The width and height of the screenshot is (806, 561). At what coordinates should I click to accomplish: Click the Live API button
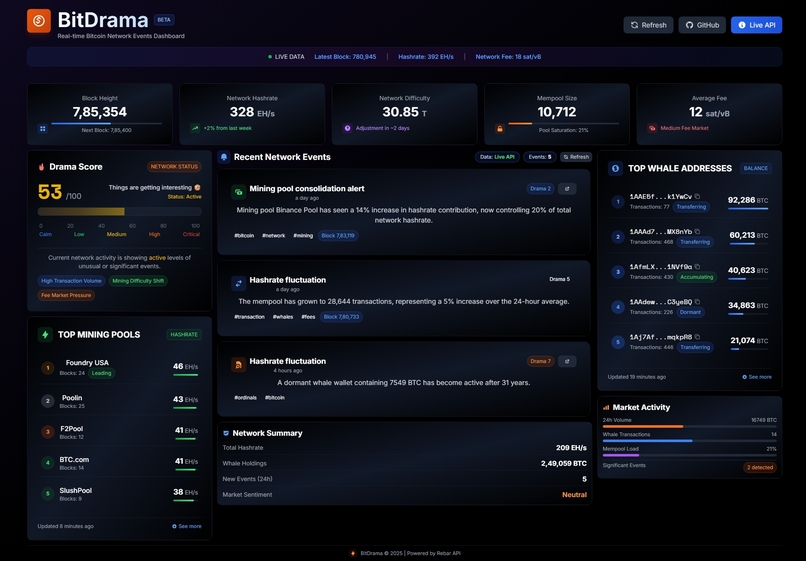(x=757, y=25)
